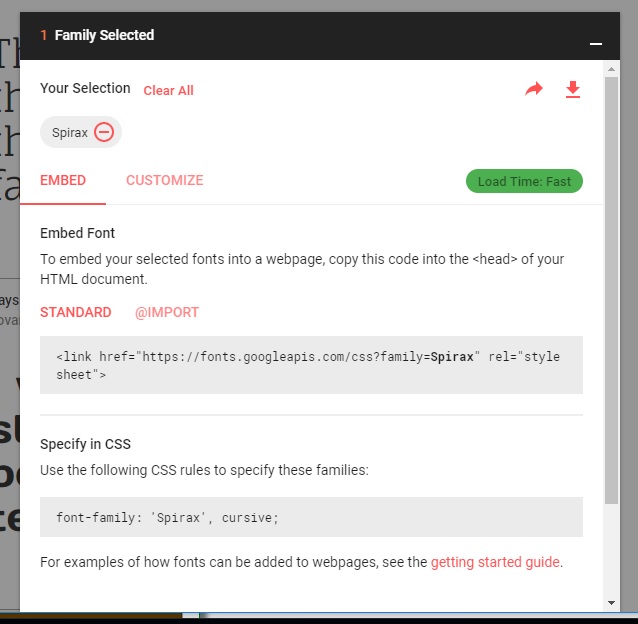Click the Clear All link
638x624 pixels.
(168, 90)
